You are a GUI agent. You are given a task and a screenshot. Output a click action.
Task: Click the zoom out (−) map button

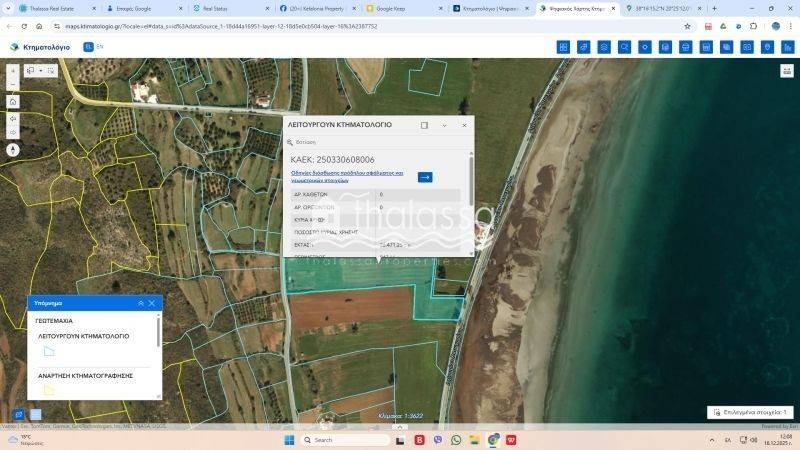(13, 85)
